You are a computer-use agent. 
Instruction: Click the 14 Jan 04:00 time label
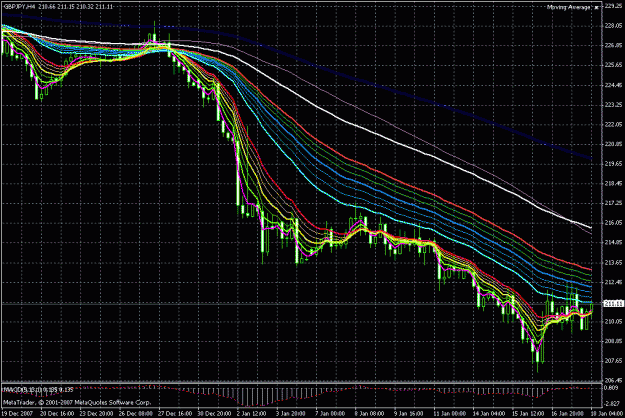click(x=489, y=414)
